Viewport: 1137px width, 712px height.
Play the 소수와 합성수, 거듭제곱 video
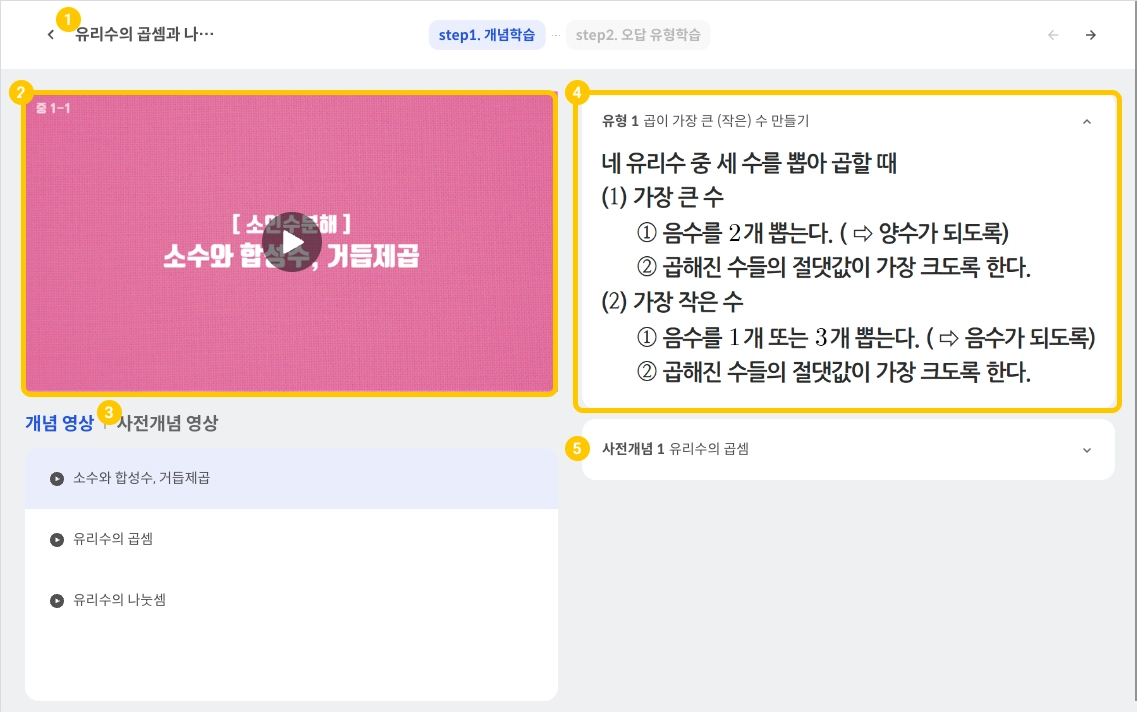(x=291, y=242)
